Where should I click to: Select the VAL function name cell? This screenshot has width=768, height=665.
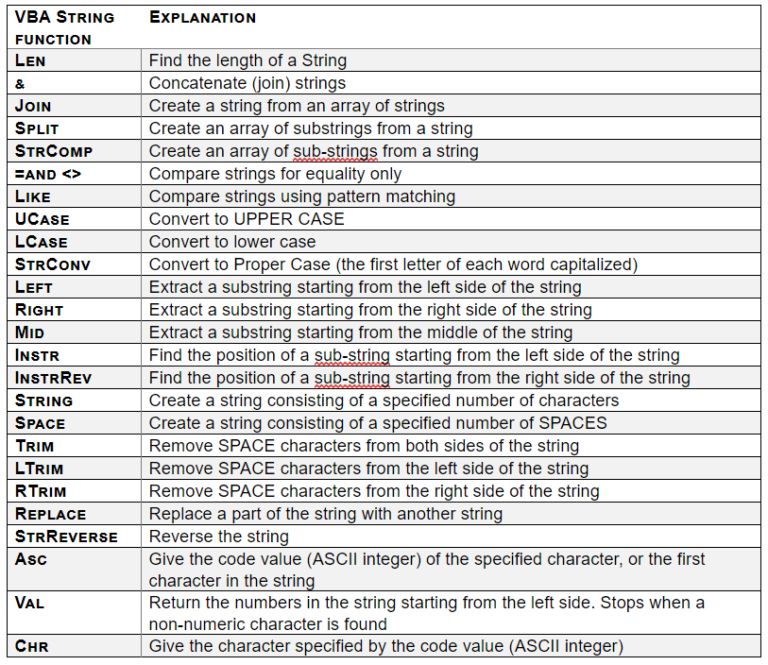click(x=31, y=602)
